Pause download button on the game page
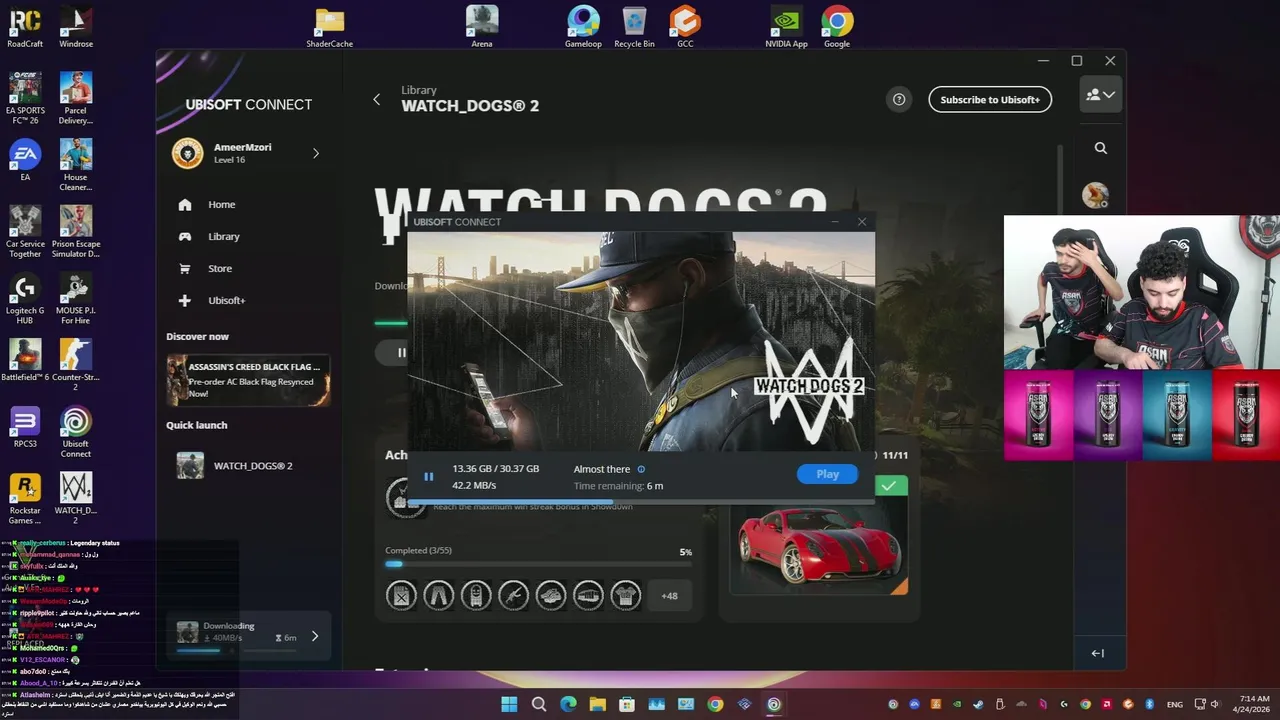 click(402, 352)
